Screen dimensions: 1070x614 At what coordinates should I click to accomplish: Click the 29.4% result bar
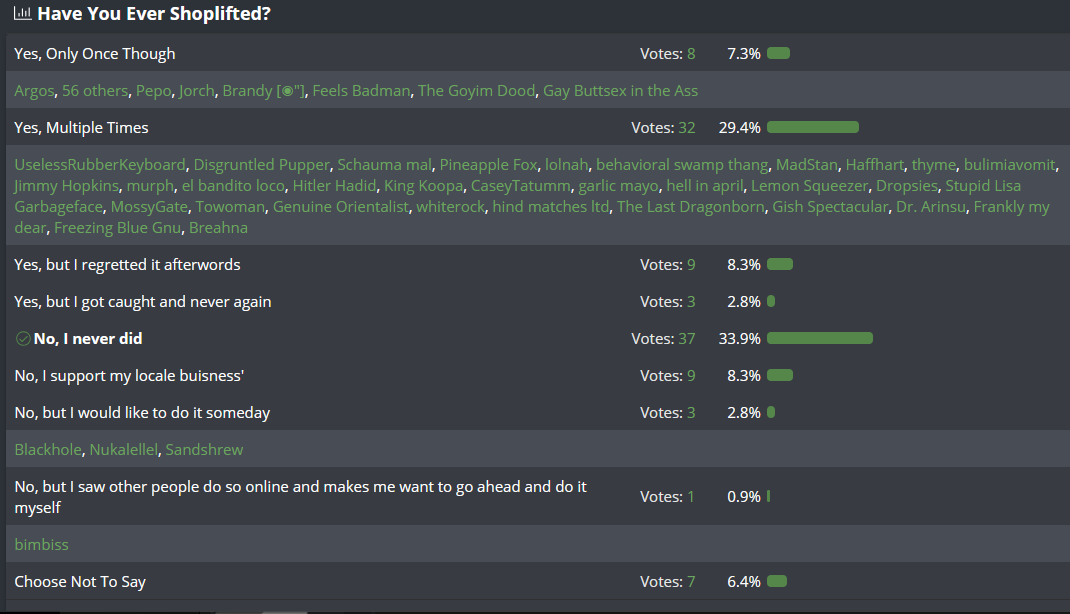(x=813, y=128)
